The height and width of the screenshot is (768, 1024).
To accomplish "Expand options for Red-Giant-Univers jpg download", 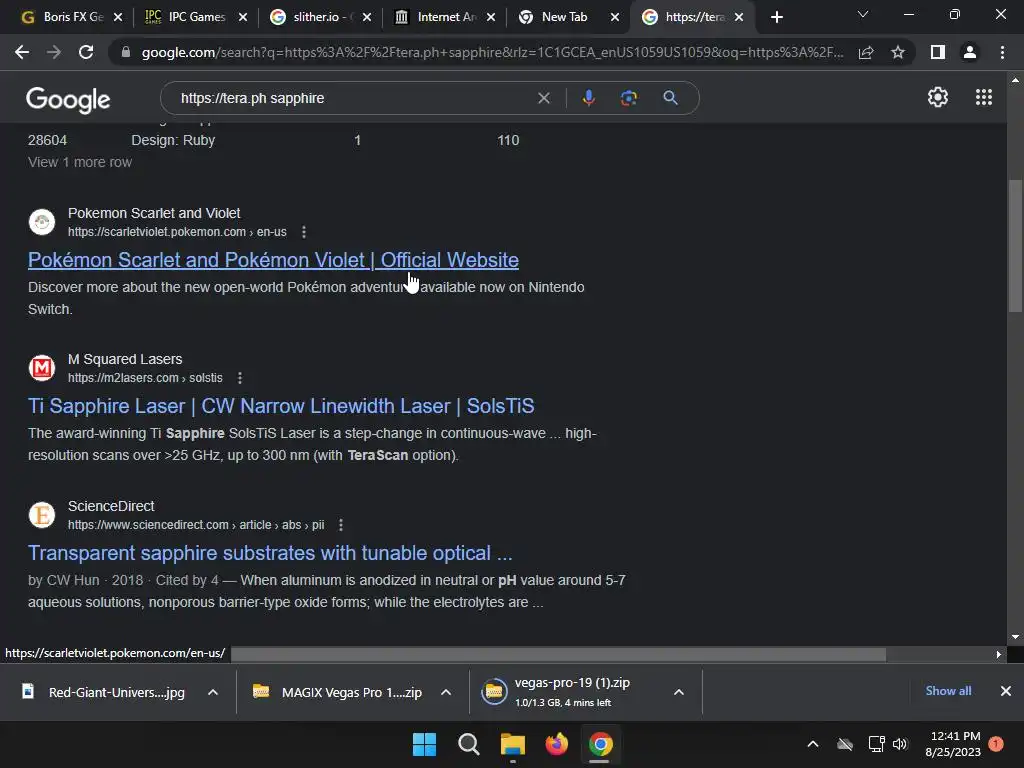I will (213, 692).
